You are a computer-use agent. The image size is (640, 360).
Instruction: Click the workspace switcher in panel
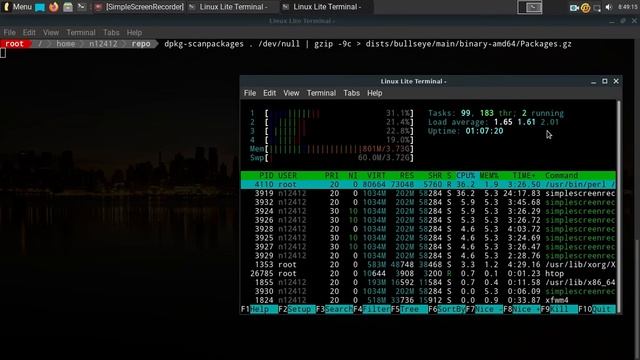pos(530,7)
